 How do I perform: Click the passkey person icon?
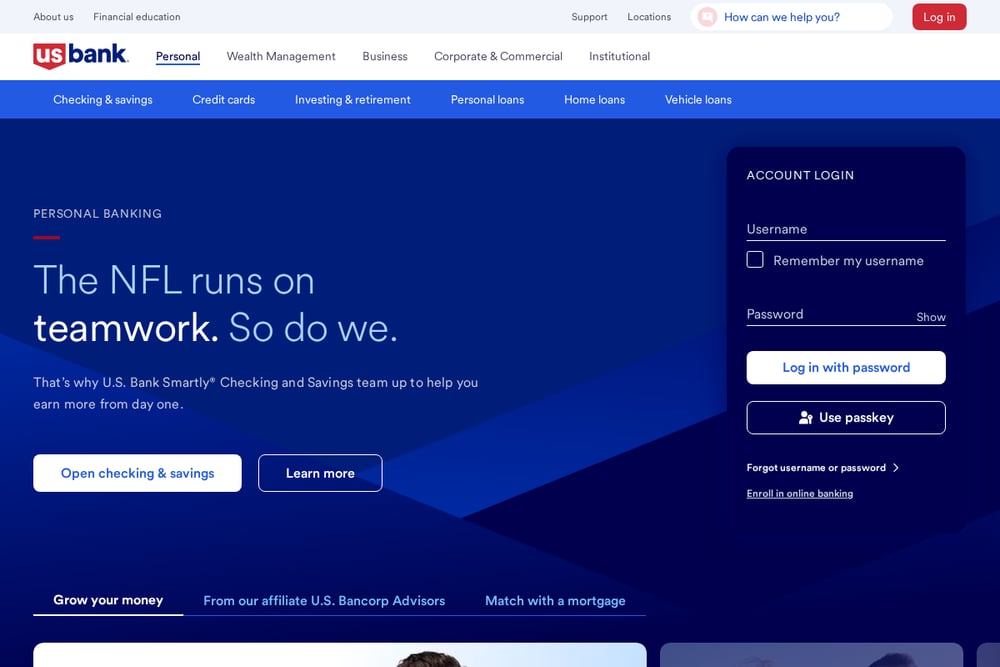pyautogui.click(x=805, y=418)
